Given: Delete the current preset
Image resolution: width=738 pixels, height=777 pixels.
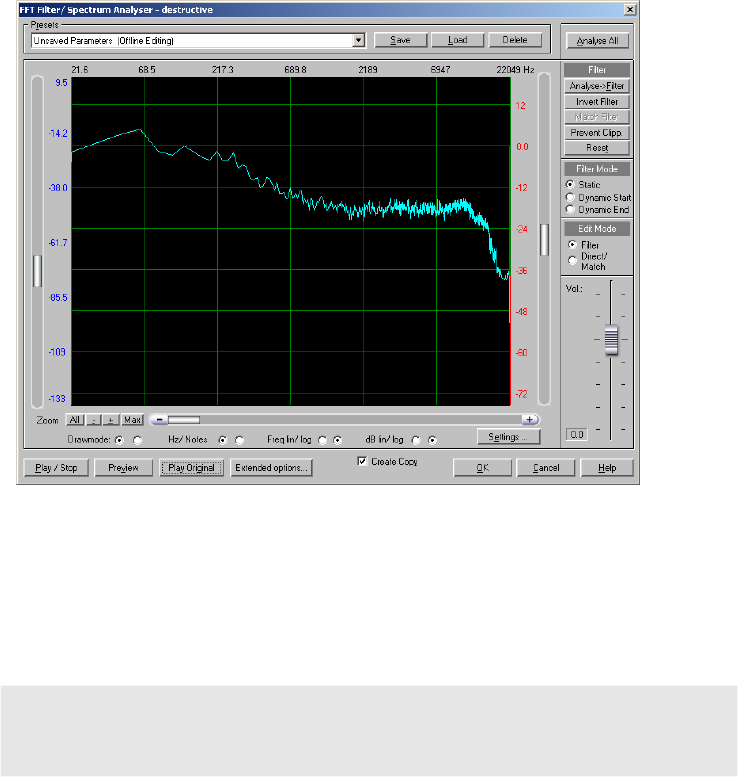Looking at the screenshot, I should tap(515, 40).
